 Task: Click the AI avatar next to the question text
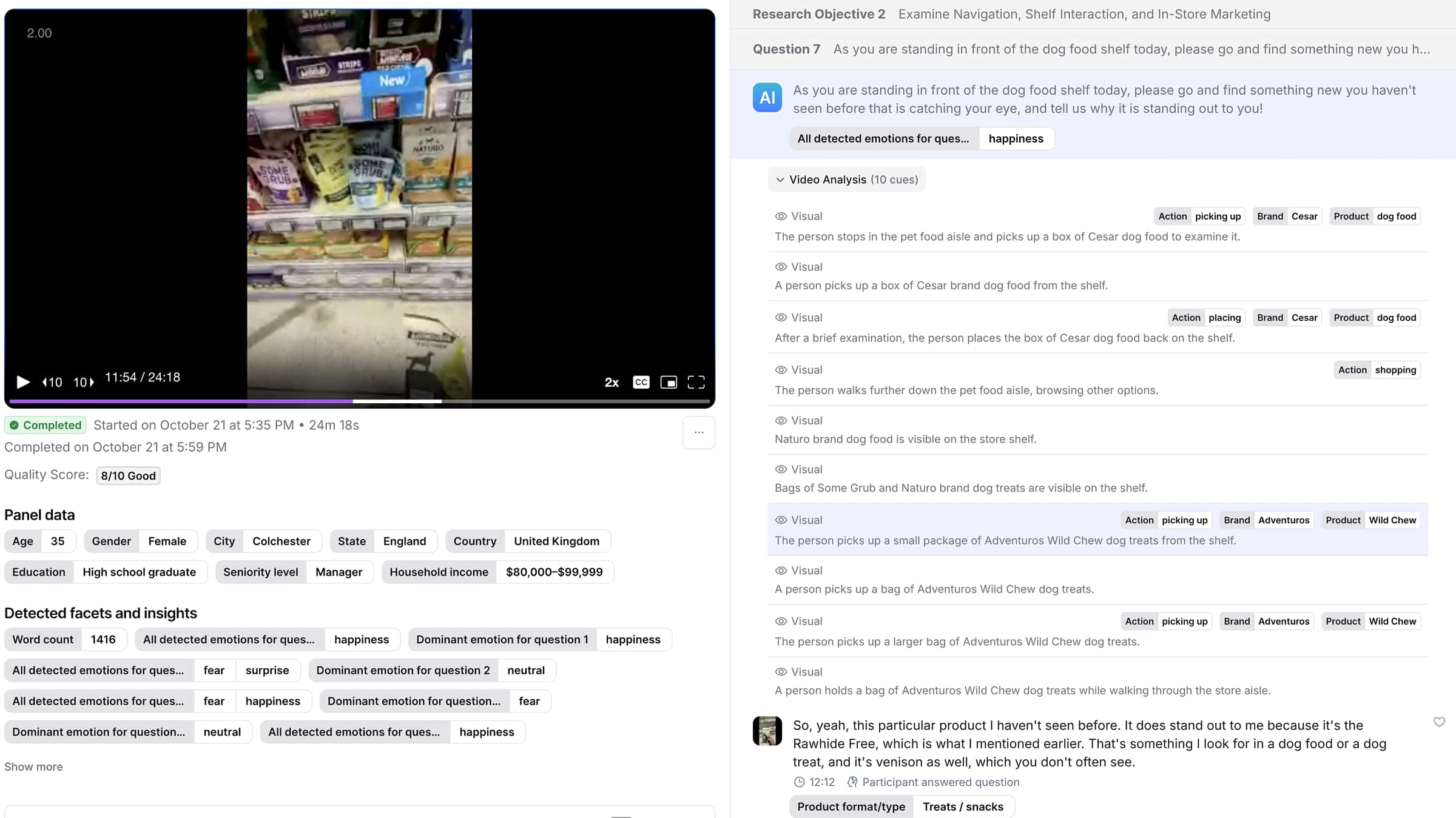click(x=767, y=98)
